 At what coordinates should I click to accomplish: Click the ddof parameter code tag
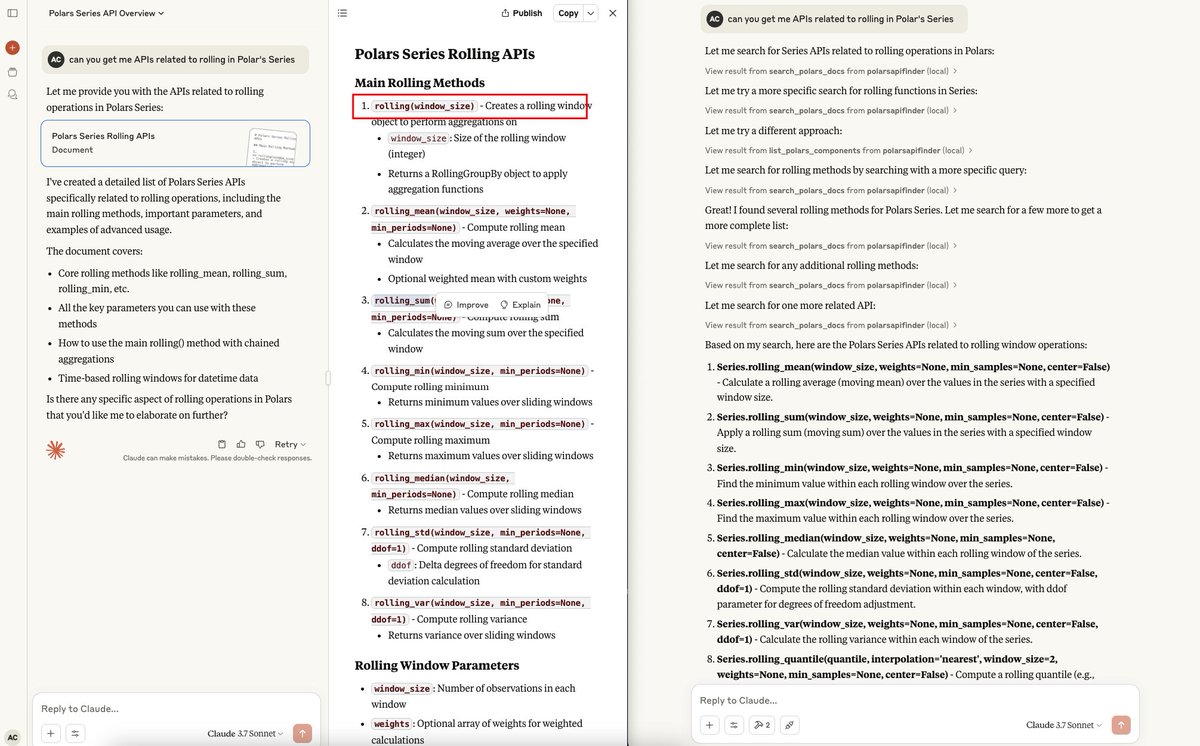[400, 565]
